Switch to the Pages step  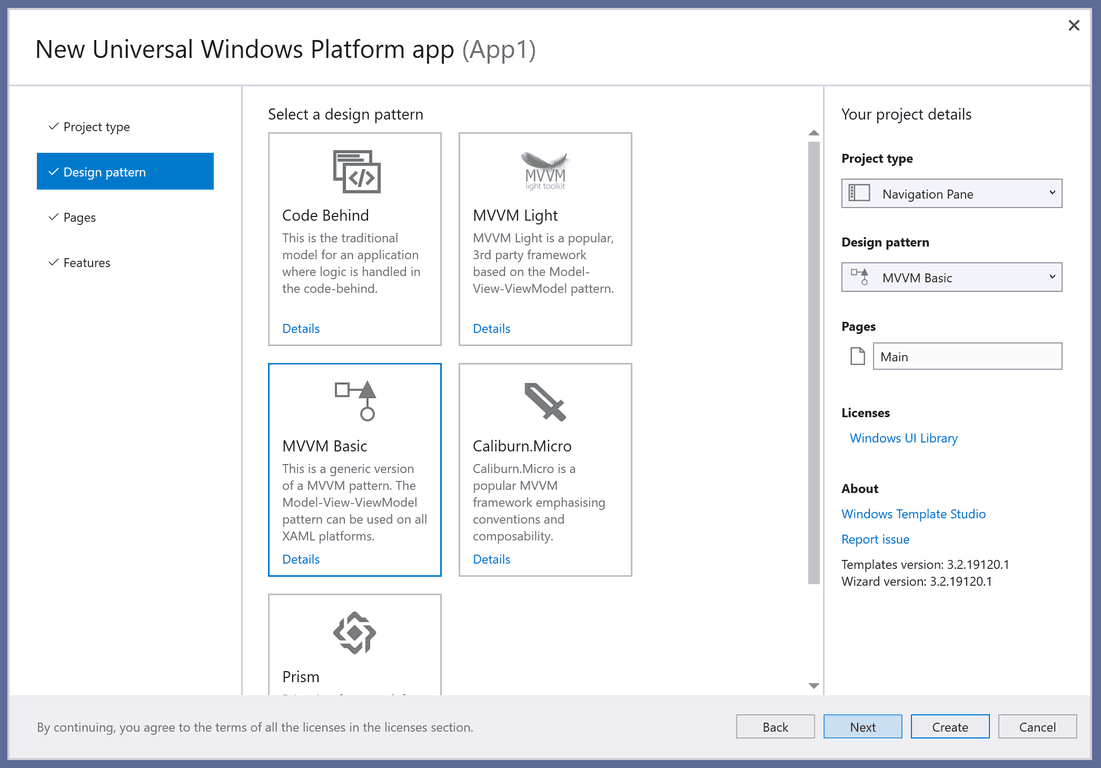(x=125, y=217)
